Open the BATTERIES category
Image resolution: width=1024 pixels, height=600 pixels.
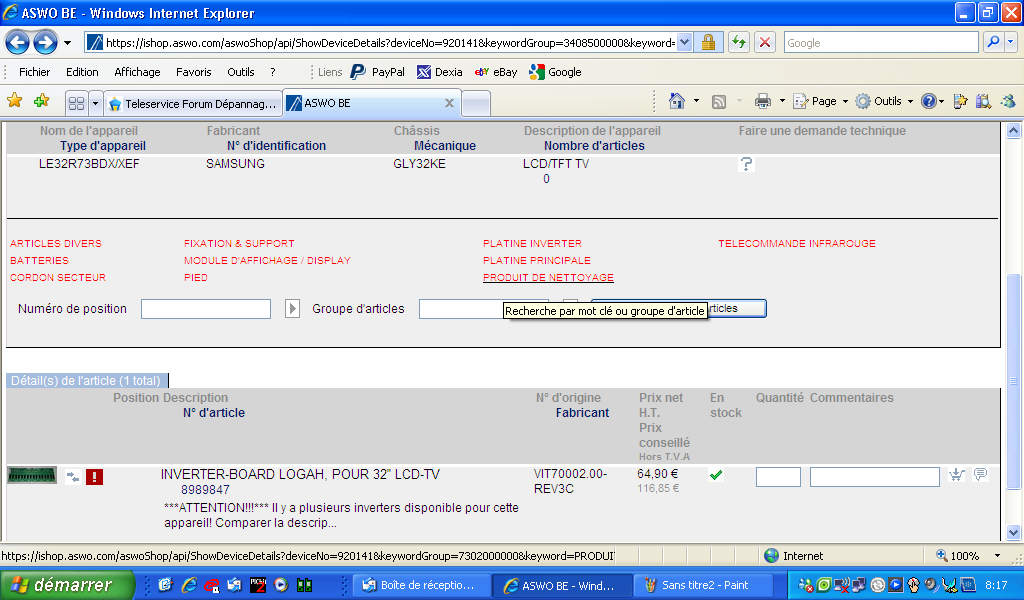click(39, 261)
